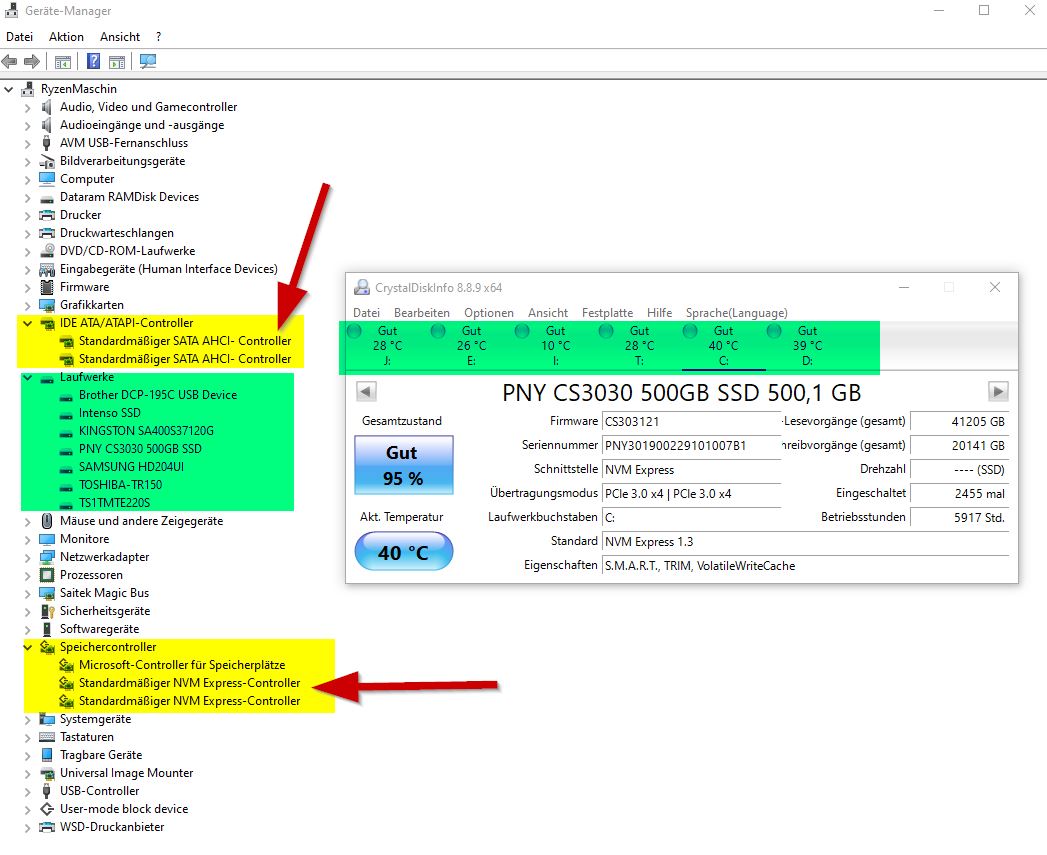This screenshot has height=855, width=1047.
Task: Select PNY CS3030 500GB SSD drive entry
Action: click(140, 449)
